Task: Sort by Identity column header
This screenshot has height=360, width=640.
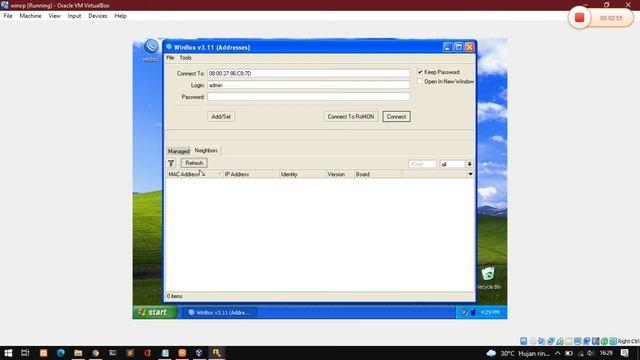Action: pos(302,174)
